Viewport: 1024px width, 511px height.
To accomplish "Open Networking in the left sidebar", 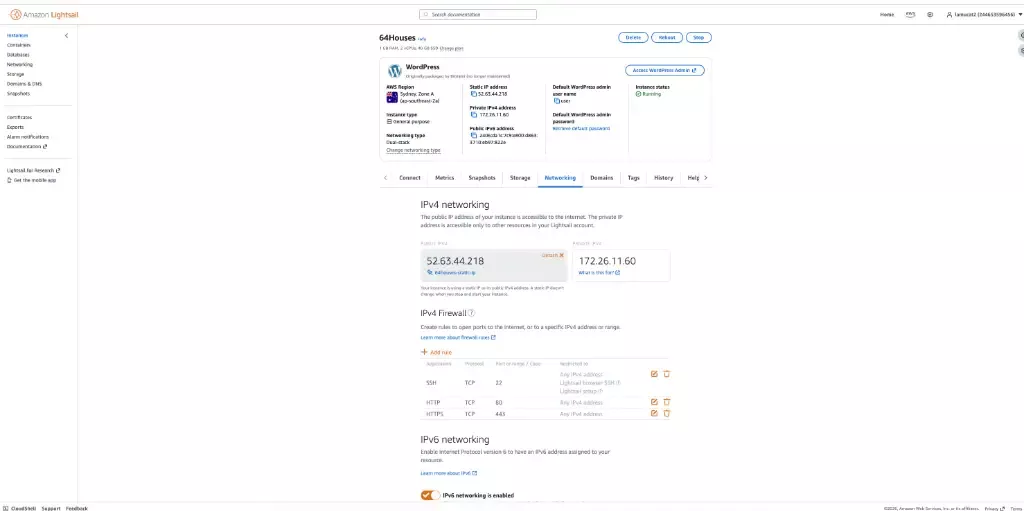I will click(20, 65).
